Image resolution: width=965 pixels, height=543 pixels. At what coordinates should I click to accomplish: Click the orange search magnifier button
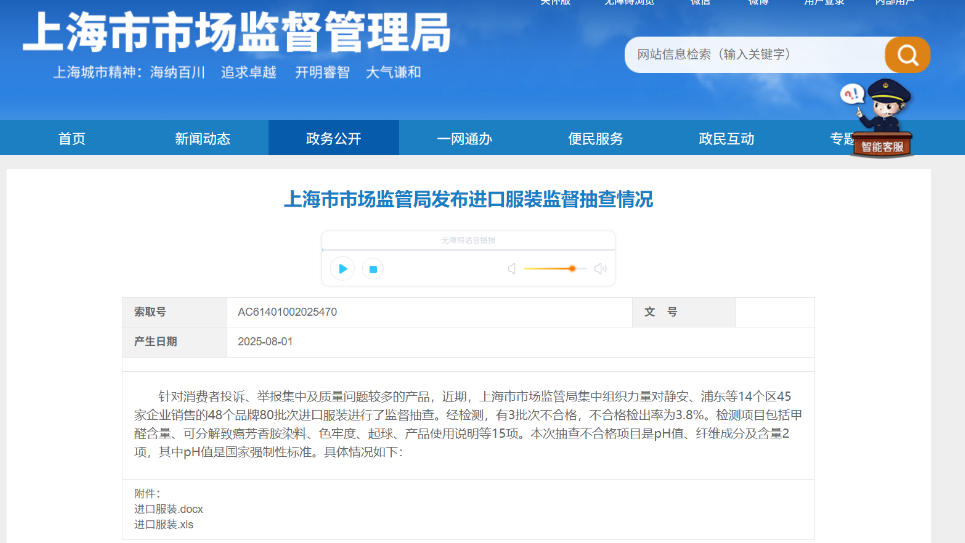tap(907, 55)
